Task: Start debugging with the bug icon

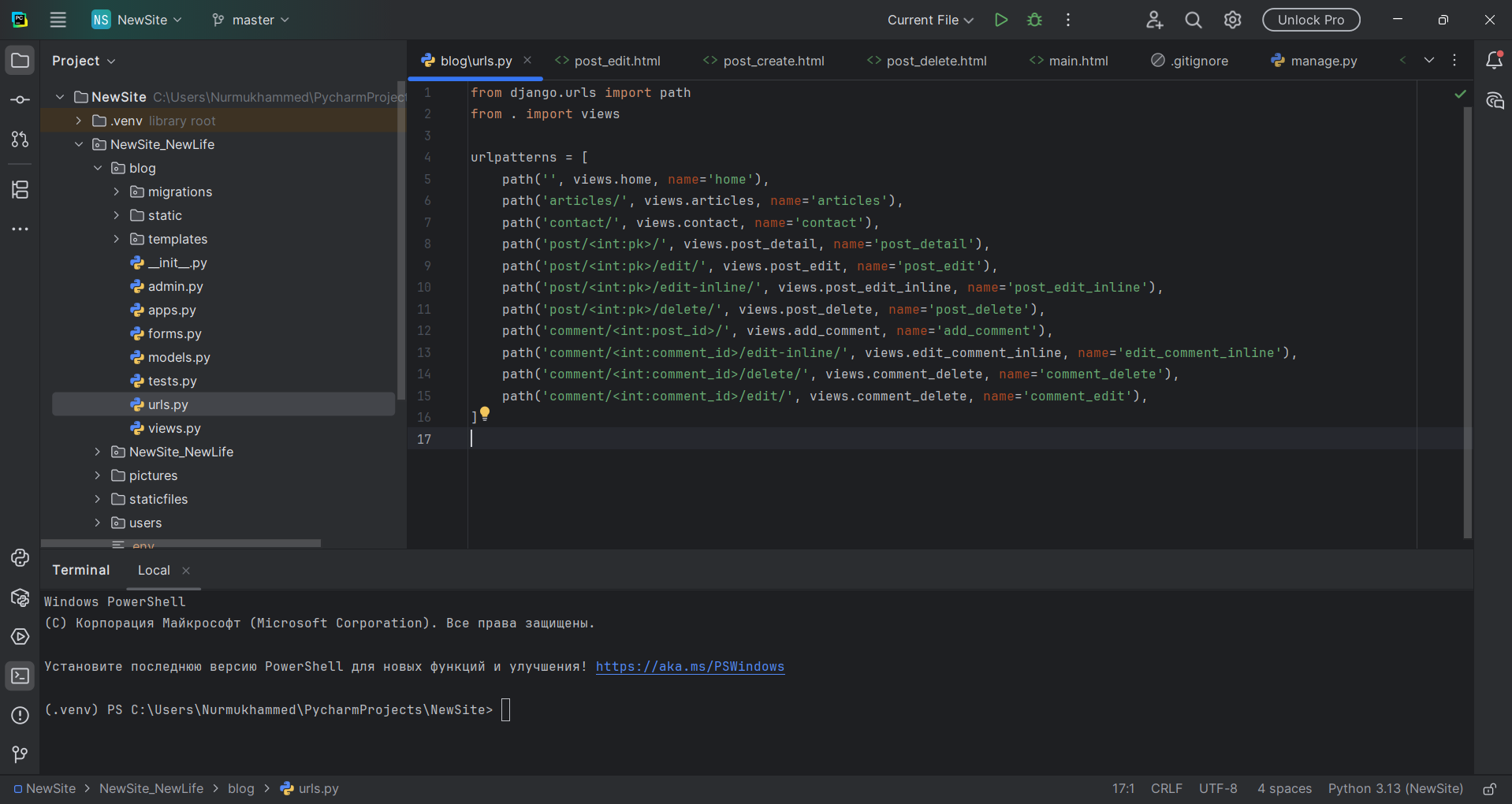Action: 1034,20
